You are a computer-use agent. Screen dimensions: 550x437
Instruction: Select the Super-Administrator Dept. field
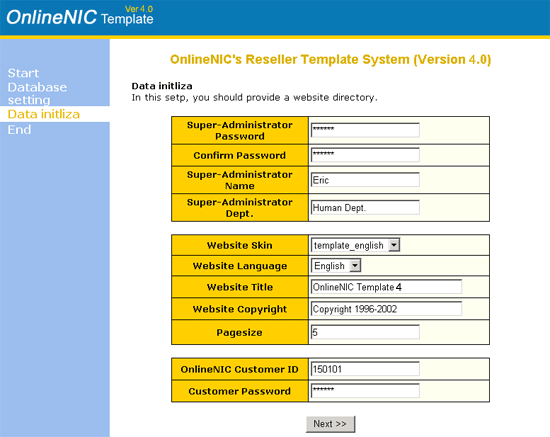point(365,207)
